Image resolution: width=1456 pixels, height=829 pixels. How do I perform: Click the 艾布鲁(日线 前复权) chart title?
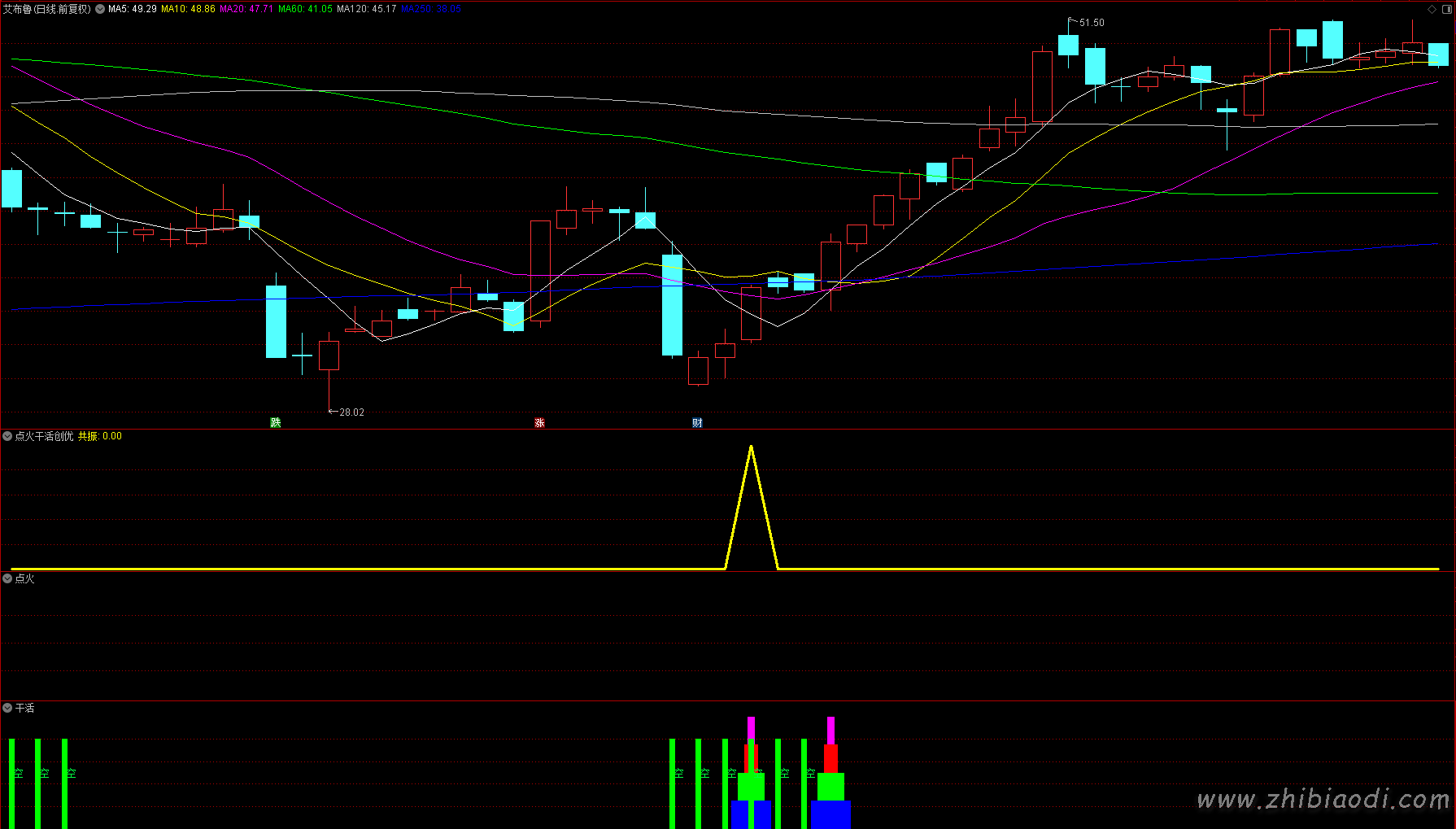coord(47,9)
